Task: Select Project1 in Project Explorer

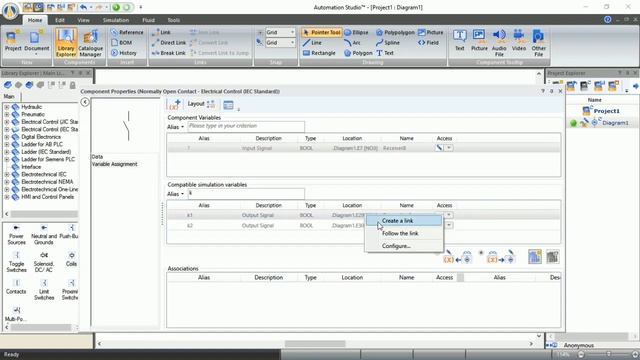Action: 607,111
